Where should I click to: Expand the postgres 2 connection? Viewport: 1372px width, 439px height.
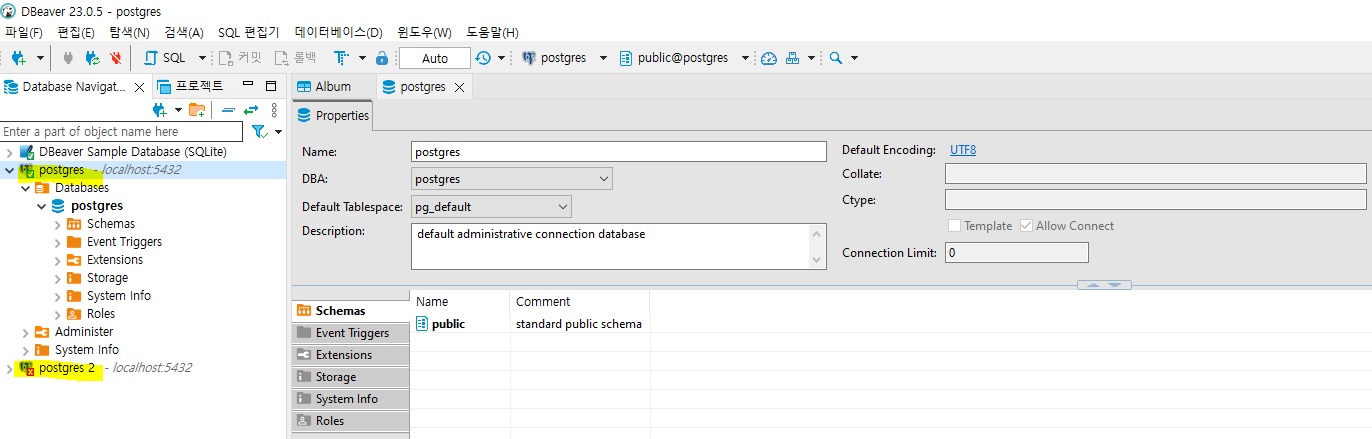[x=10, y=368]
